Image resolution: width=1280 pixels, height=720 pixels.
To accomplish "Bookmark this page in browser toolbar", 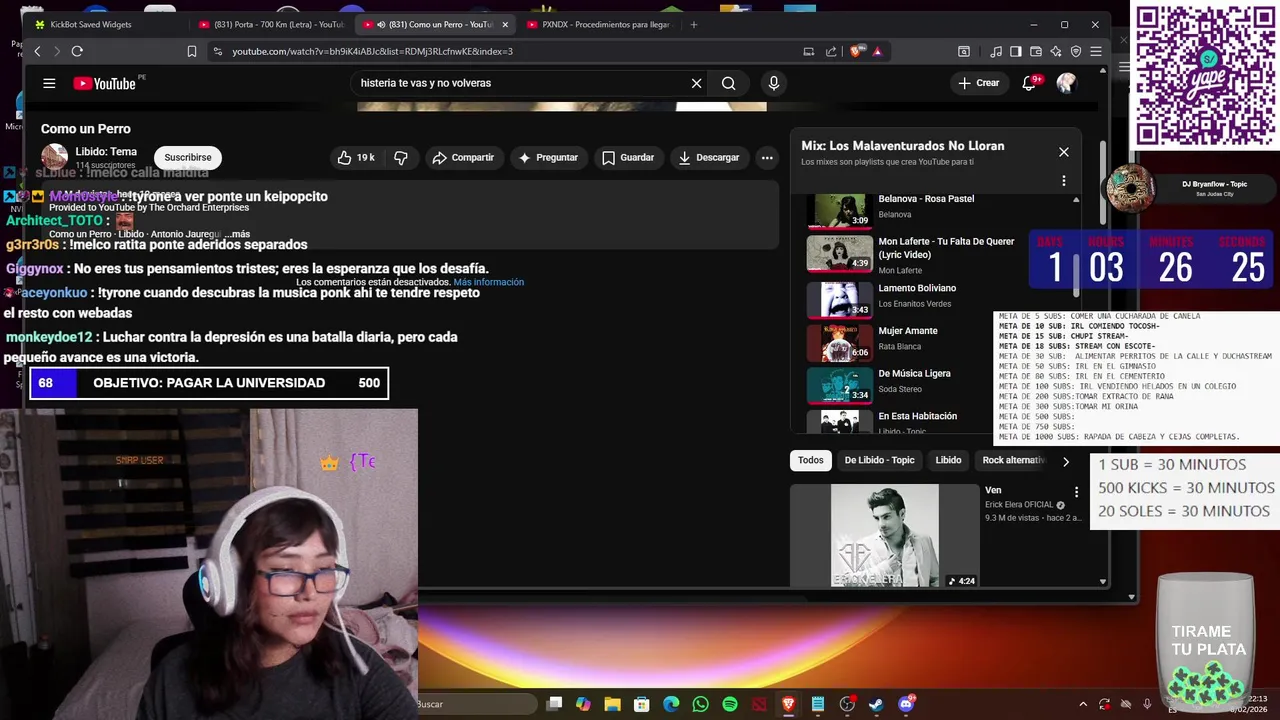I will point(192,51).
